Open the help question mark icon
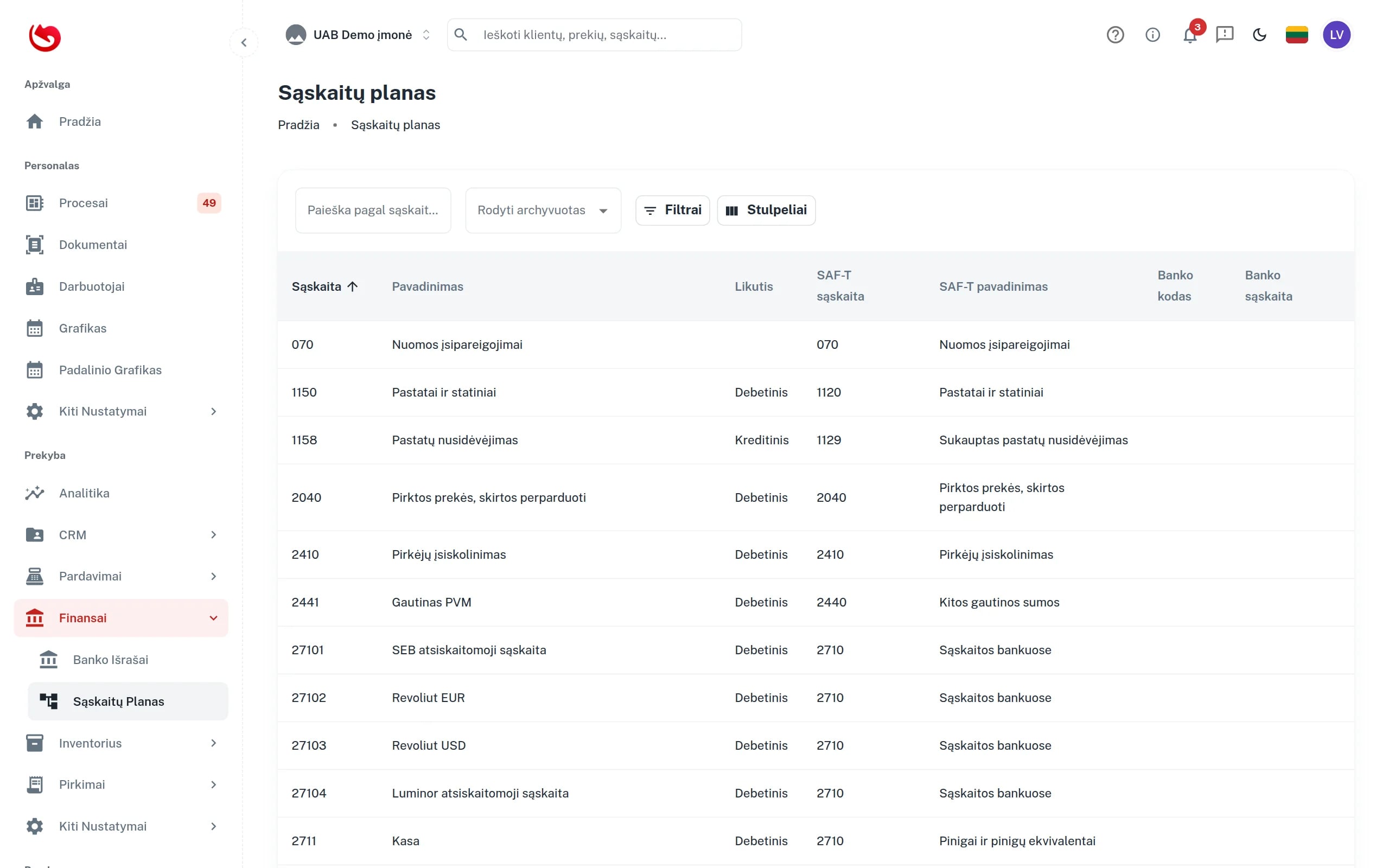Viewport: 1389px width, 868px height. point(1114,35)
